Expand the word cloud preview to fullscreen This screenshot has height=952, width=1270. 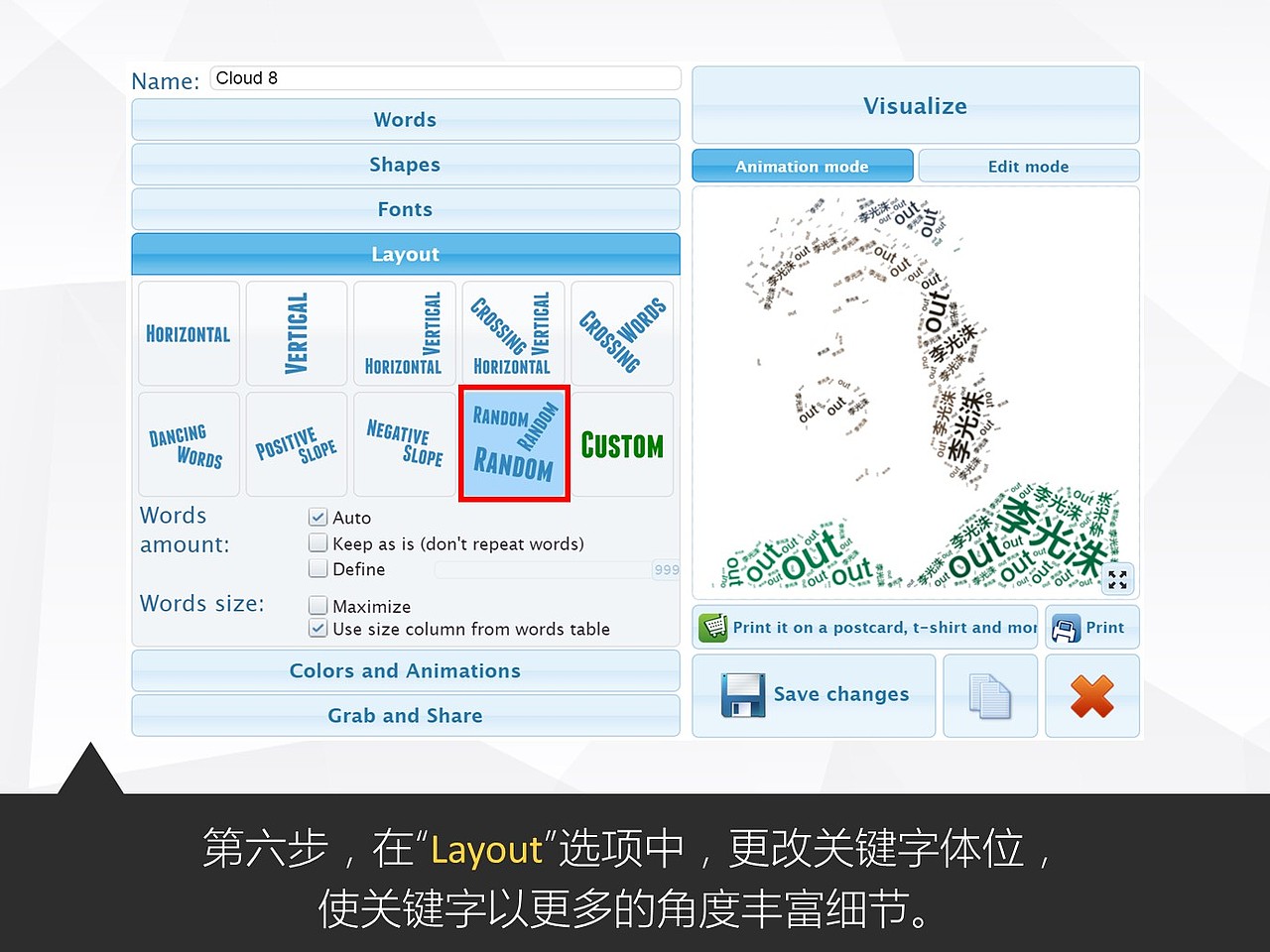tap(1117, 579)
